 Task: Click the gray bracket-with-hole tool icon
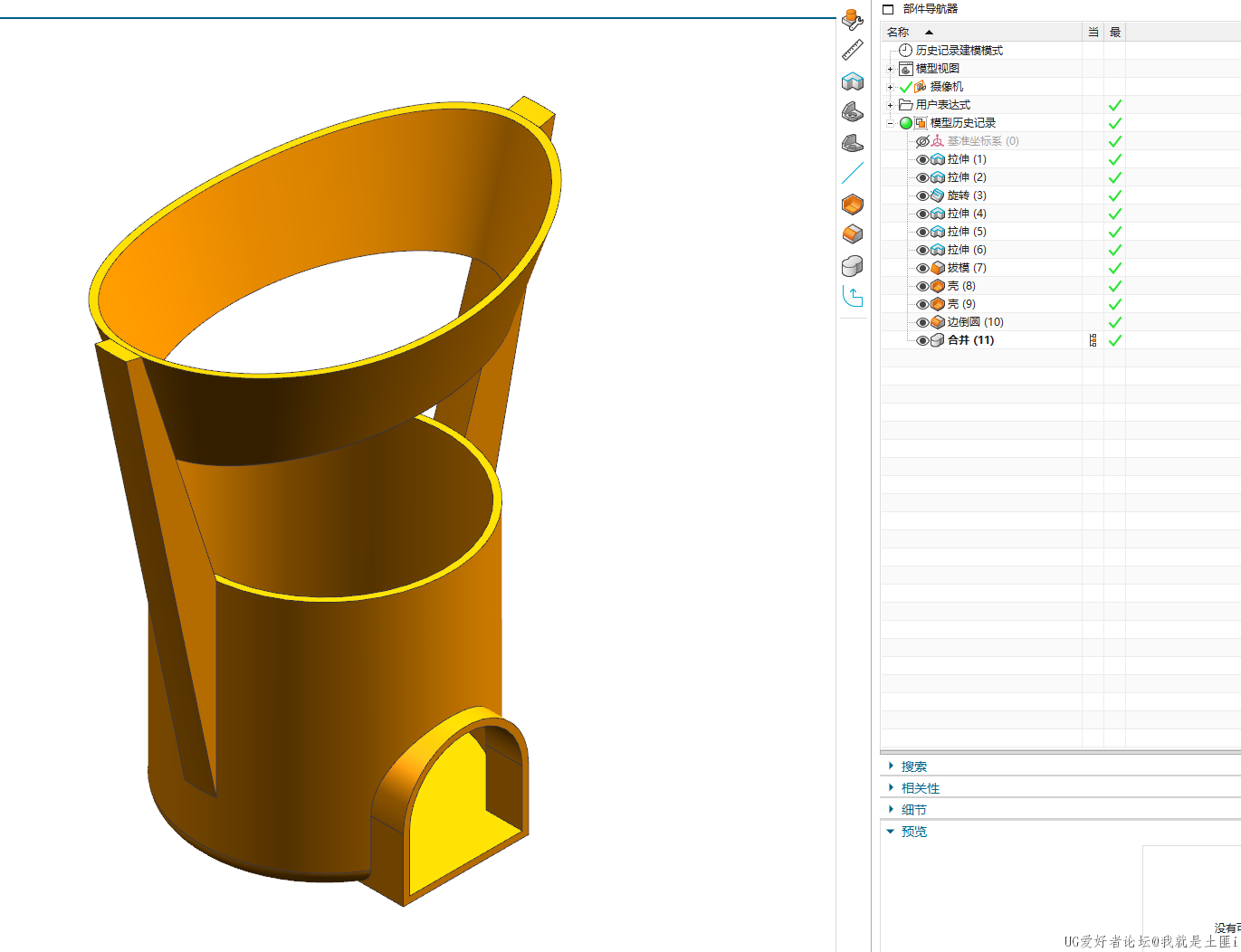pos(852,112)
